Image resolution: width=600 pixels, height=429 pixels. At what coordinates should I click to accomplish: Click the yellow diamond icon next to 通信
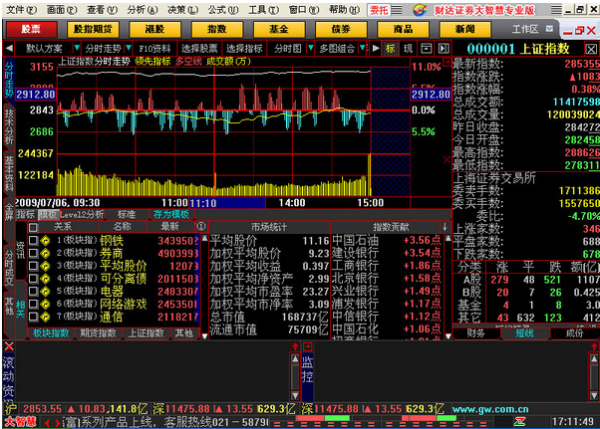(46, 316)
